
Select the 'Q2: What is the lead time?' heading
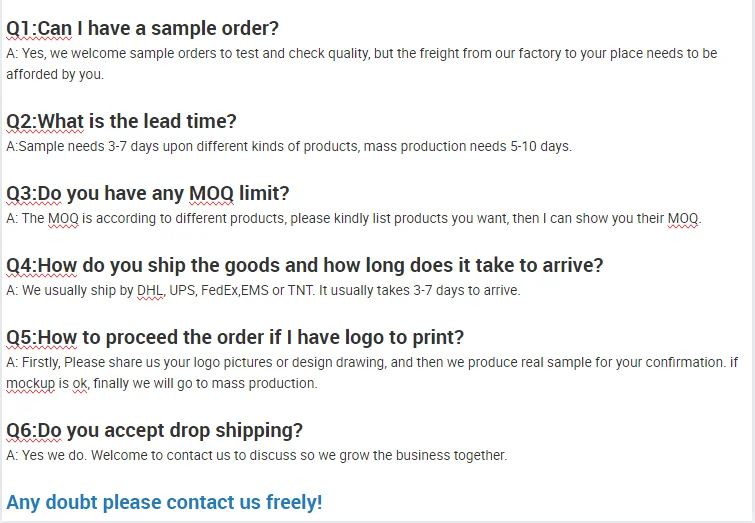pos(121,121)
